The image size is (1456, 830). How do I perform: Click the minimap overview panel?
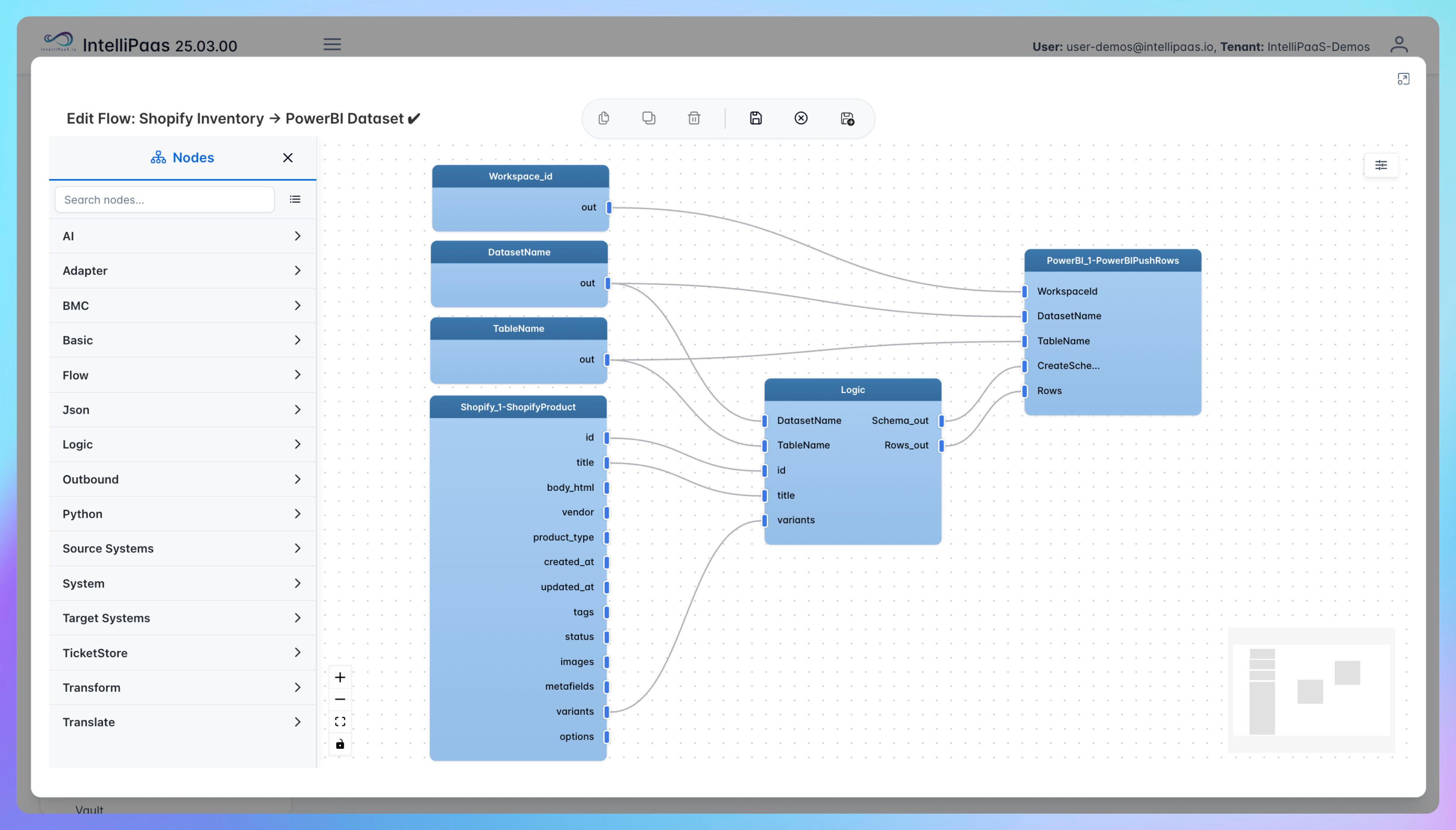click(1311, 690)
